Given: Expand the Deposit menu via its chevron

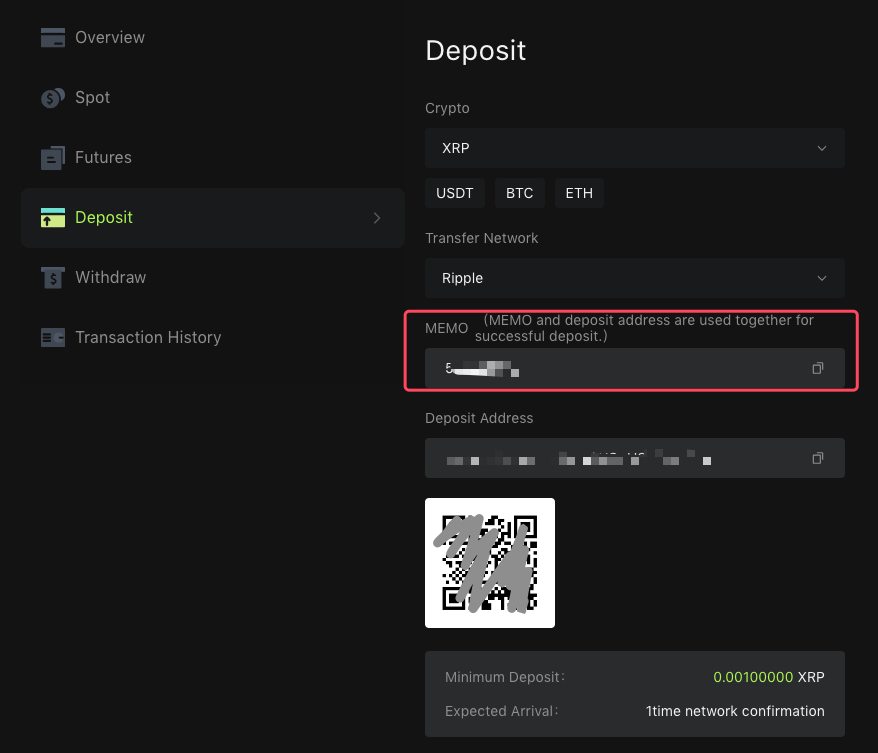Looking at the screenshot, I should (x=376, y=218).
